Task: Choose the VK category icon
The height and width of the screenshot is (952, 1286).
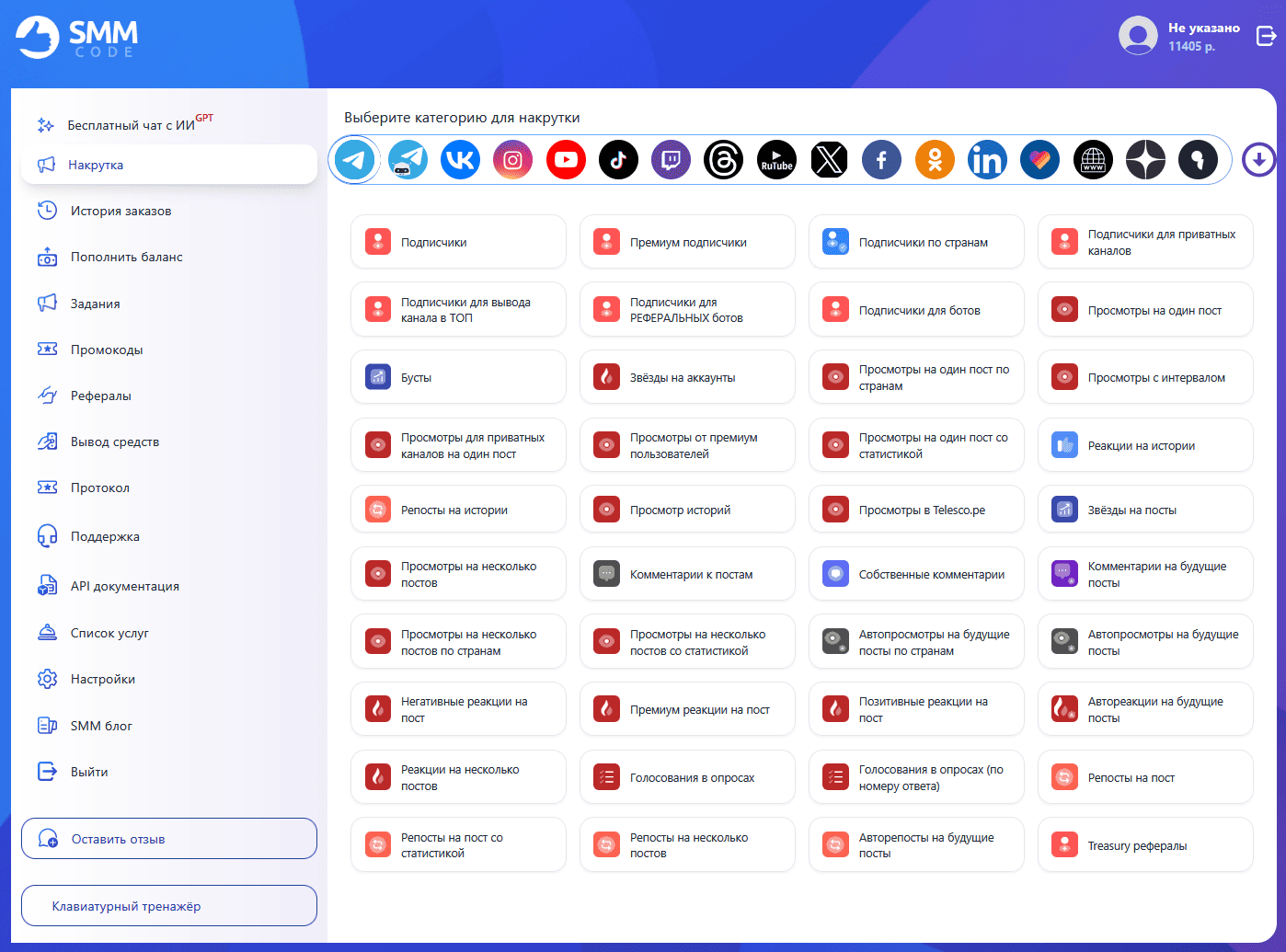Action: coord(460,160)
